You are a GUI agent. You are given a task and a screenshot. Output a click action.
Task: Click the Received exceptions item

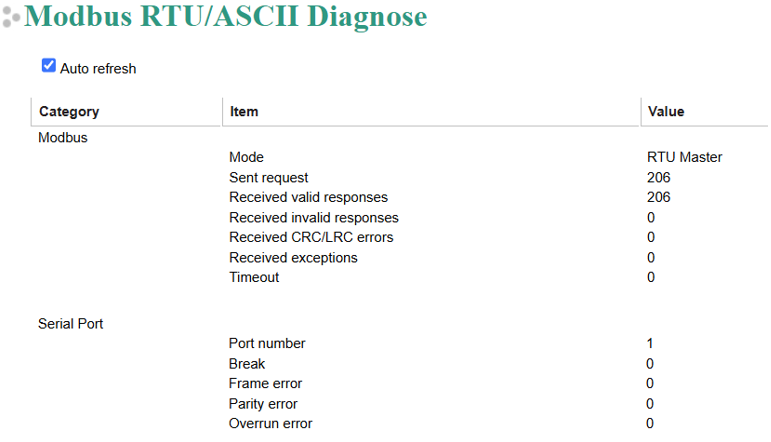pos(293,258)
